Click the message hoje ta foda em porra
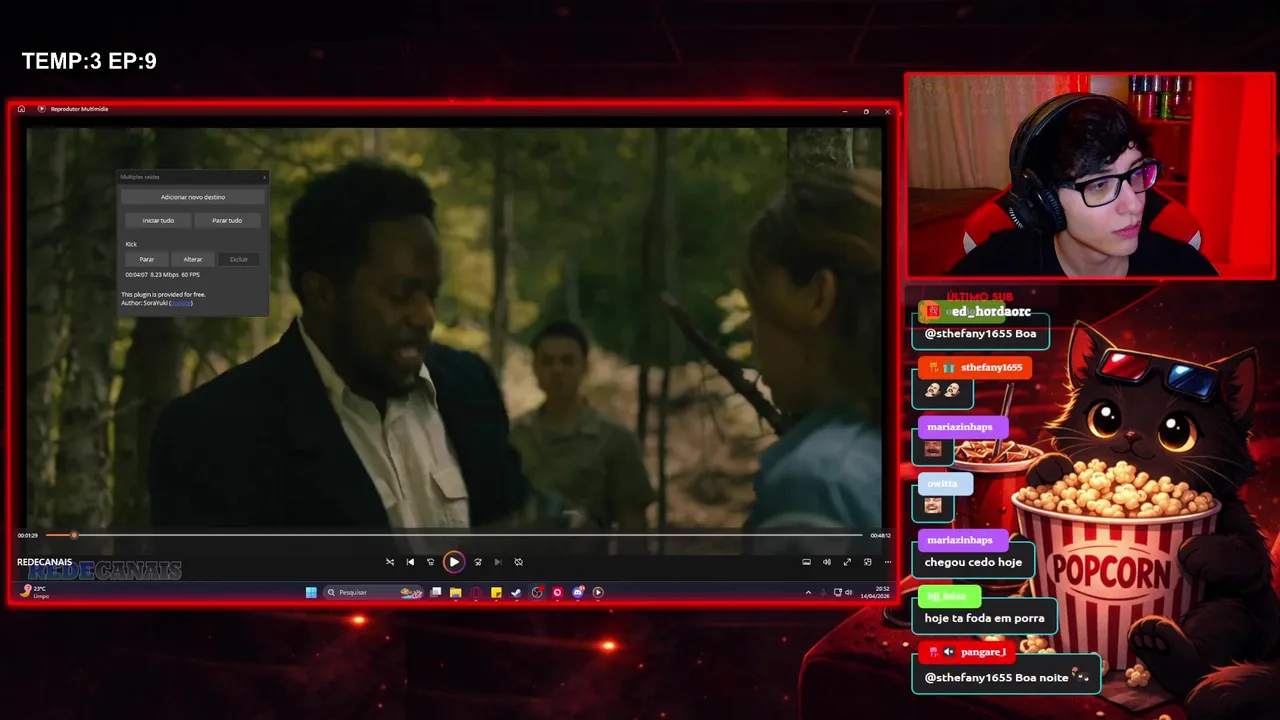The height and width of the screenshot is (720, 1280). click(x=984, y=618)
